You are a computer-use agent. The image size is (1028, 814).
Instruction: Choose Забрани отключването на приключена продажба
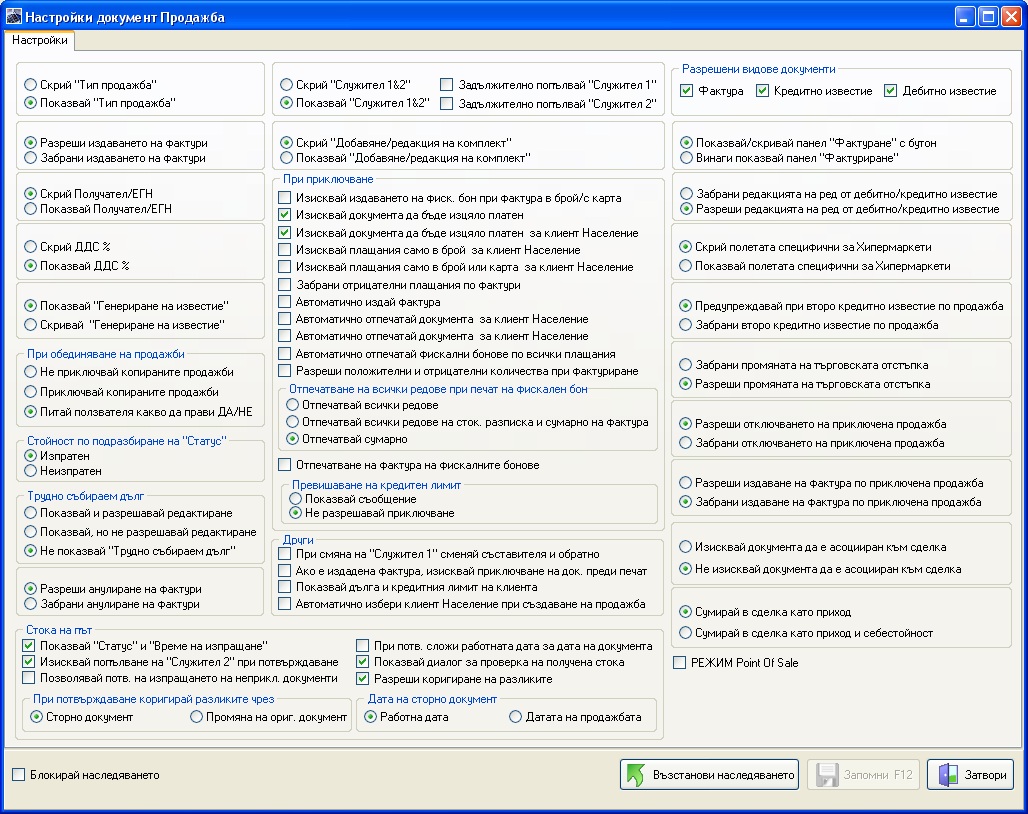tap(686, 443)
